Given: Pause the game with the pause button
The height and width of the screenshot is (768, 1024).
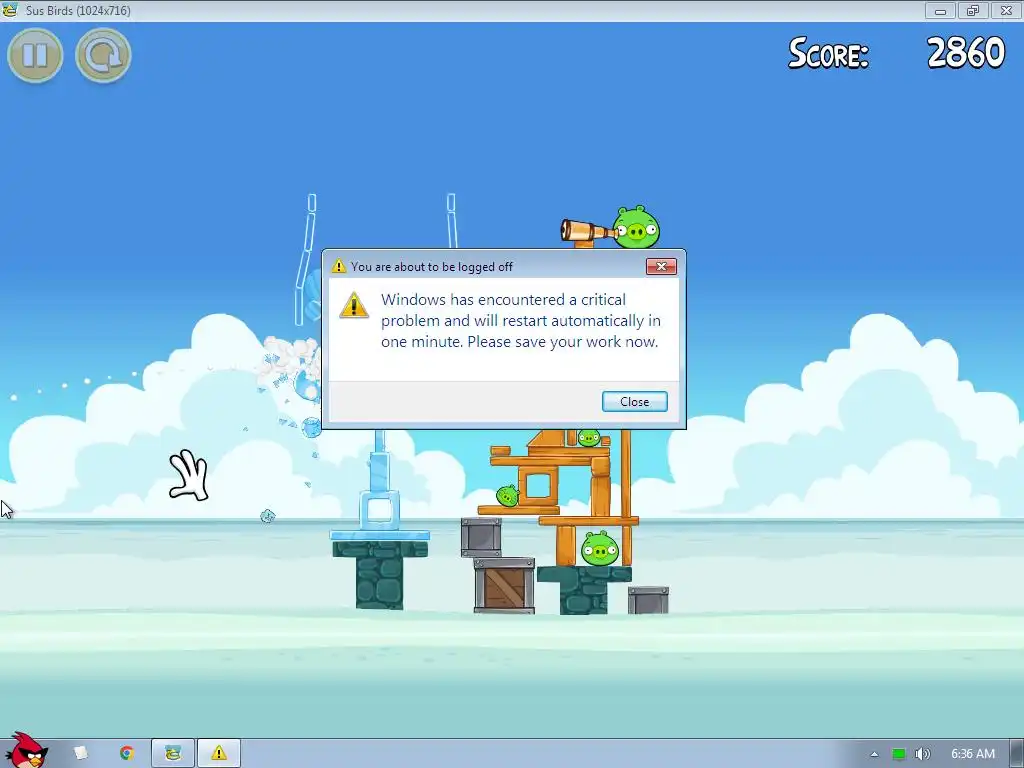Looking at the screenshot, I should (35, 56).
